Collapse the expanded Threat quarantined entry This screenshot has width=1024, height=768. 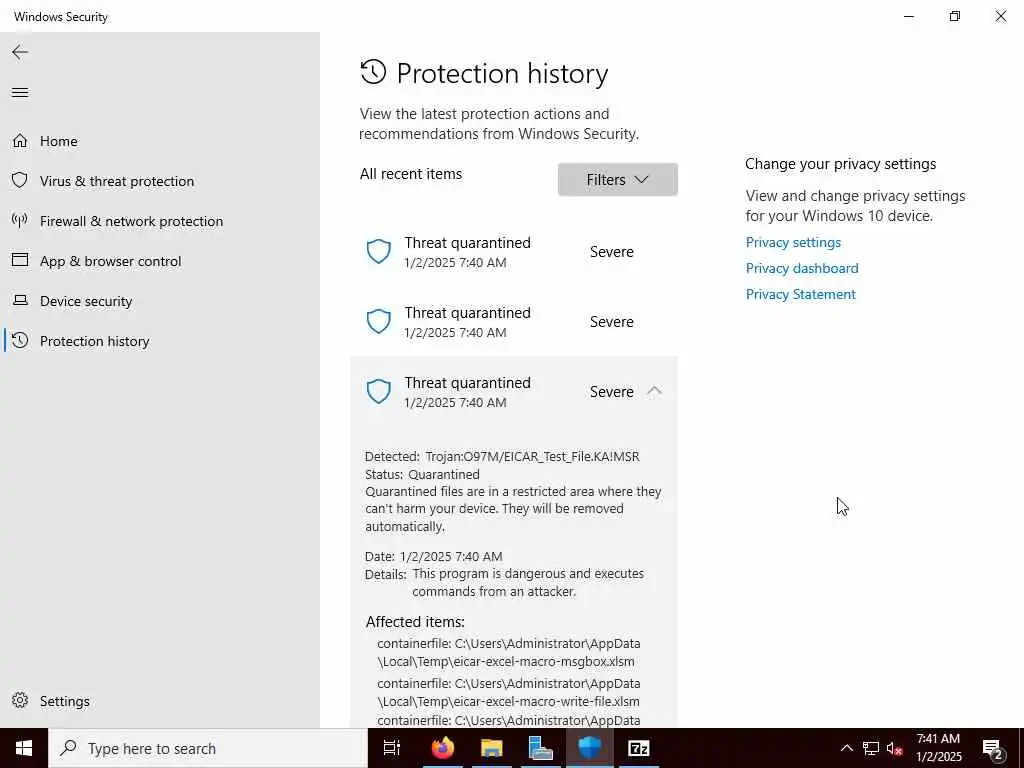654,391
